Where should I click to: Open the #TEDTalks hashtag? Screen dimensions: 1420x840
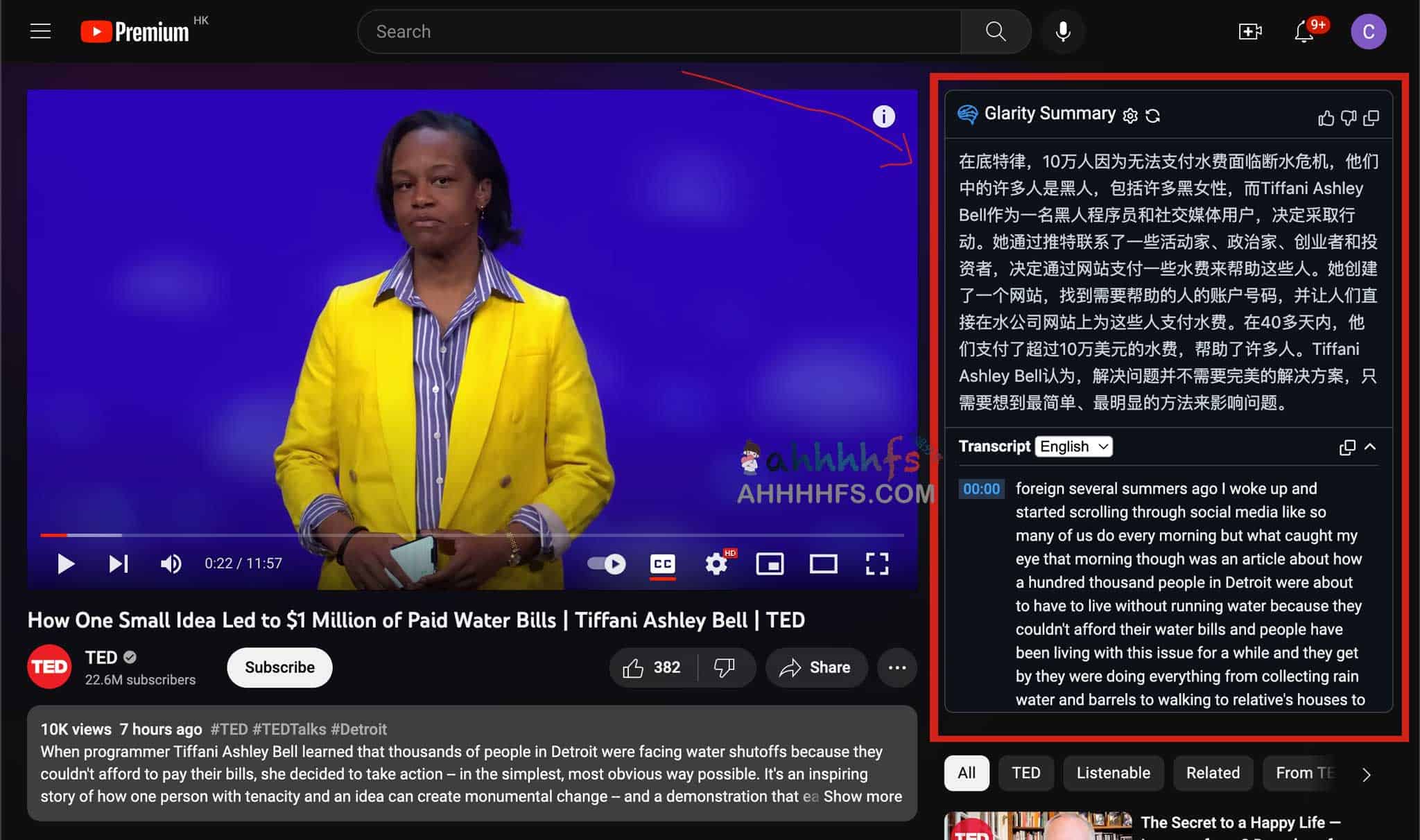(x=289, y=729)
